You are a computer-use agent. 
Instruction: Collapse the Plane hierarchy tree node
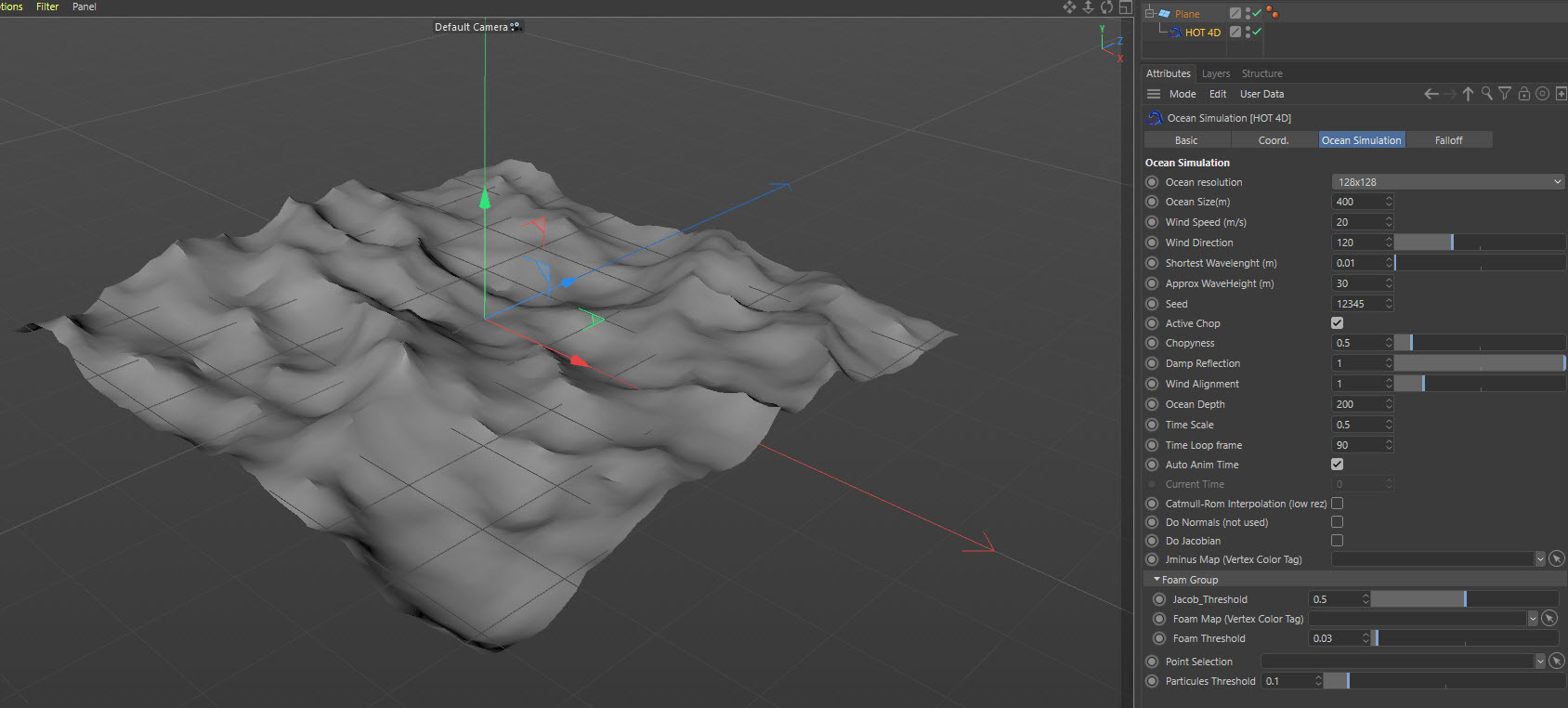1149,13
